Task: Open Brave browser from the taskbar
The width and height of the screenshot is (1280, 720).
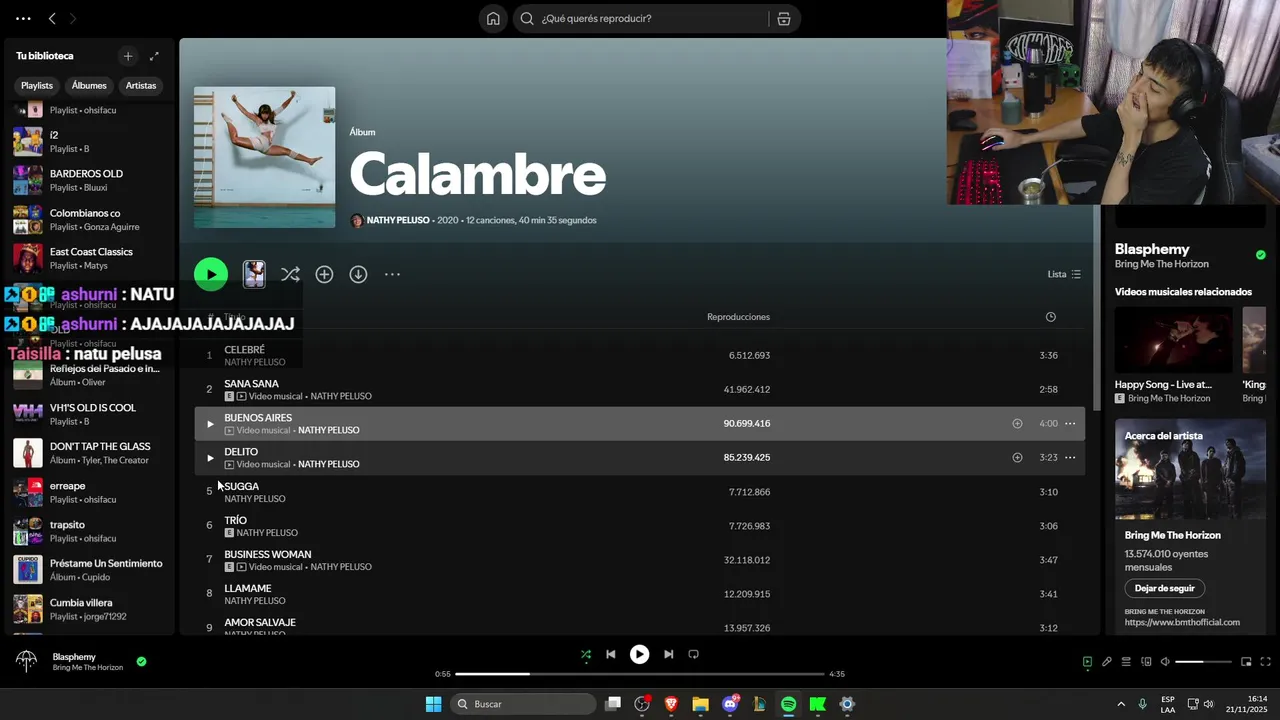Action: (x=671, y=704)
